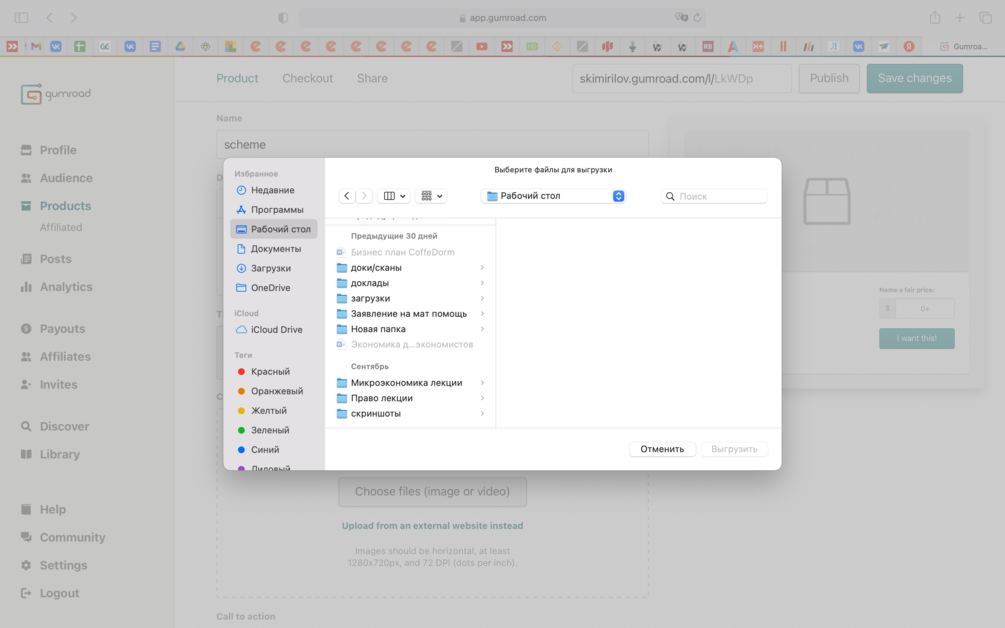Switch to the Checkout tab
This screenshot has width=1005, height=628.
pos(308,78)
